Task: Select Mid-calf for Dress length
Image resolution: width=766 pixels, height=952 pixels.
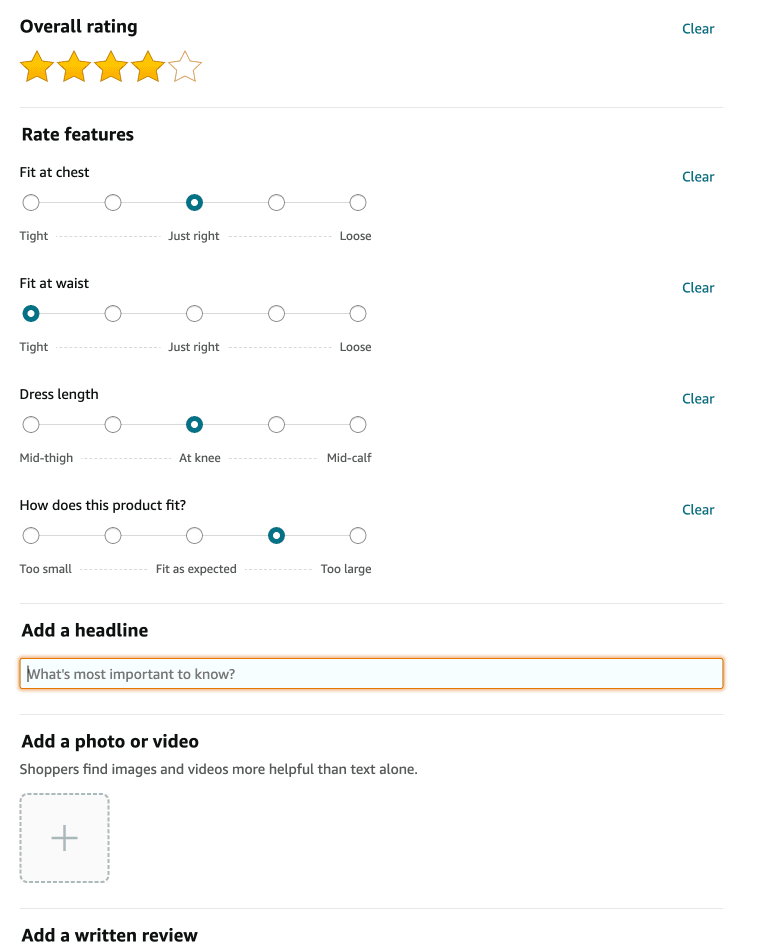Action: (358, 425)
